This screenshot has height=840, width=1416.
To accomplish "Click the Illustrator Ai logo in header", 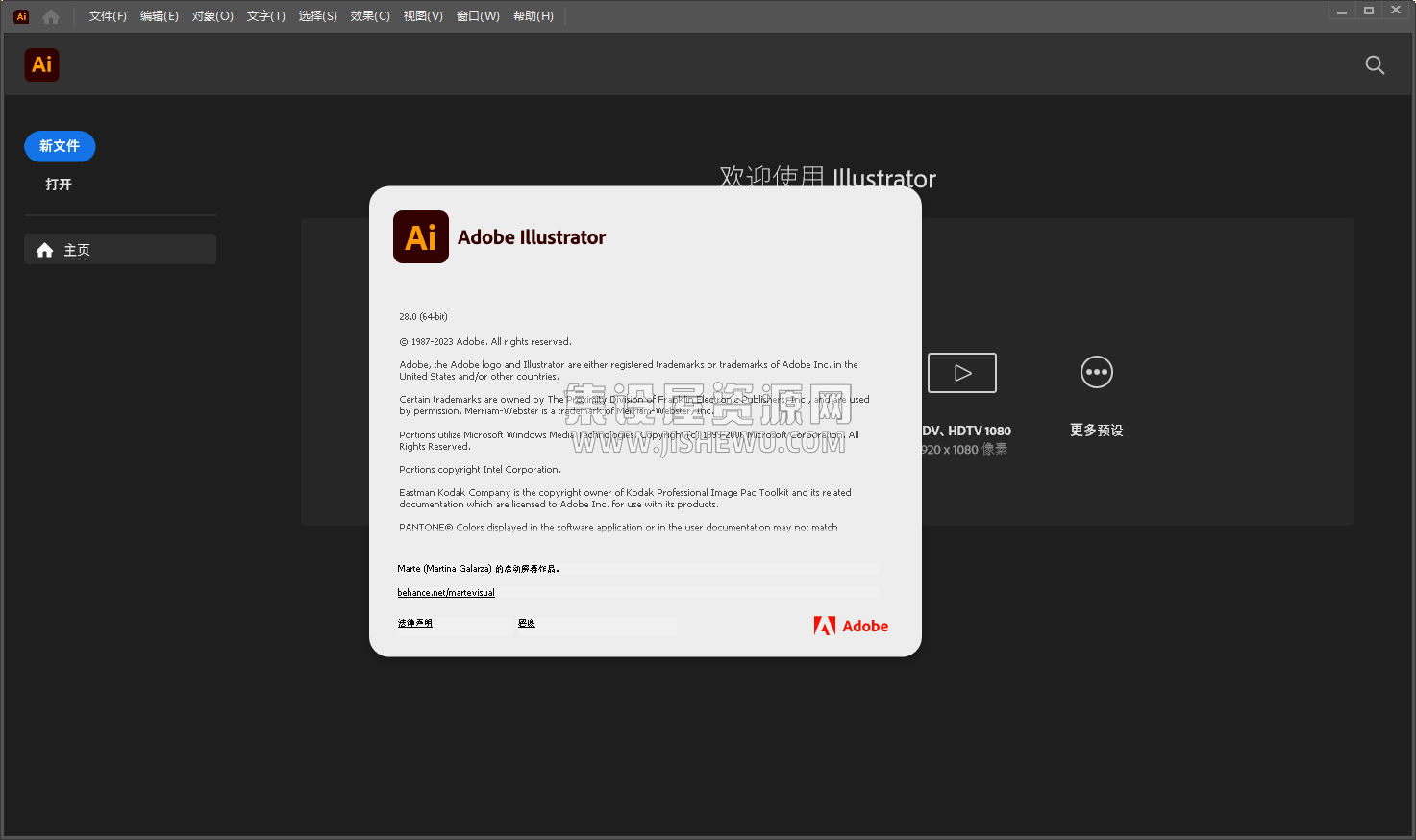I will tap(41, 64).
